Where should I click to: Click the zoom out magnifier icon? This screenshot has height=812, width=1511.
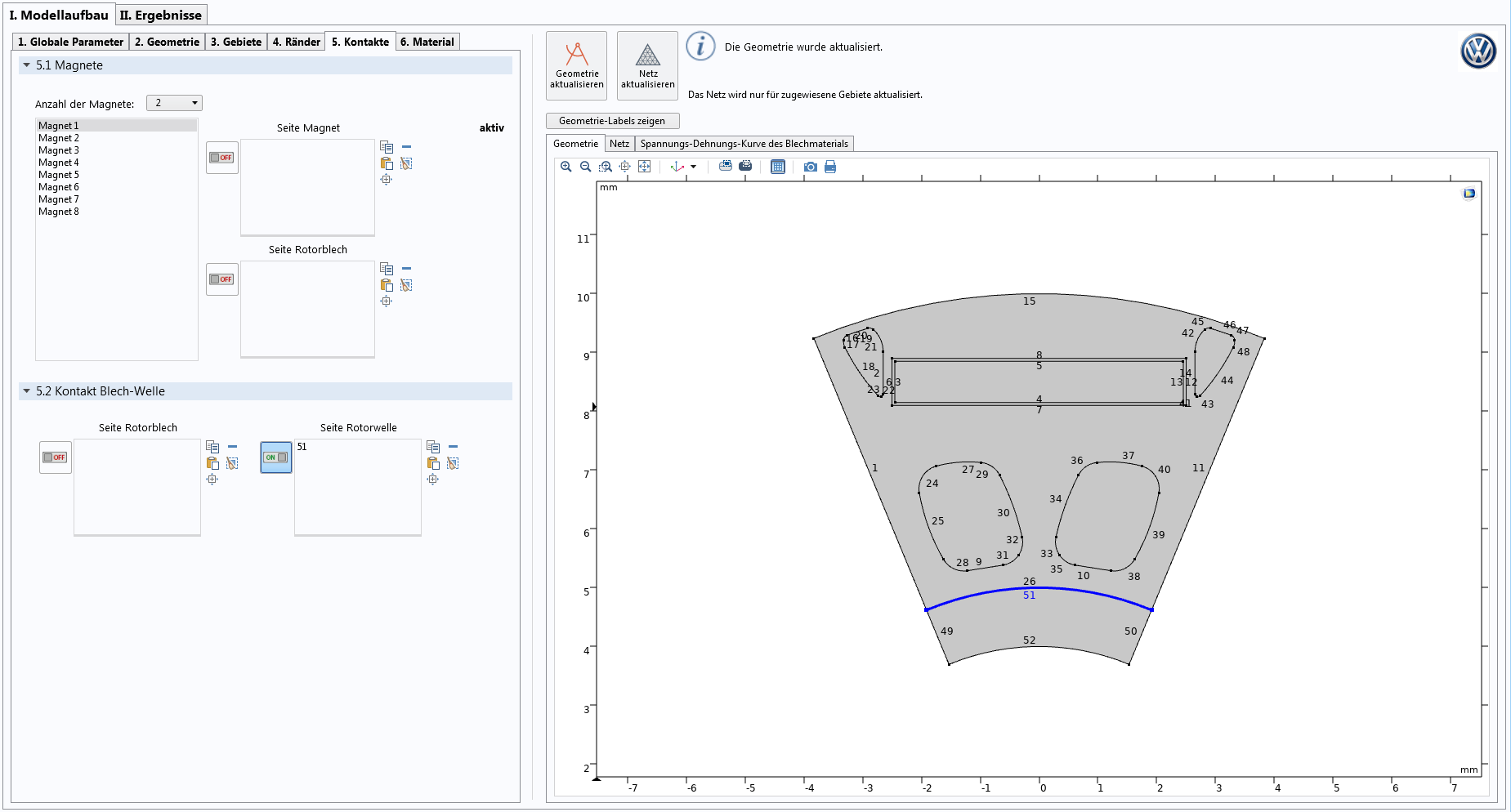[x=585, y=167]
